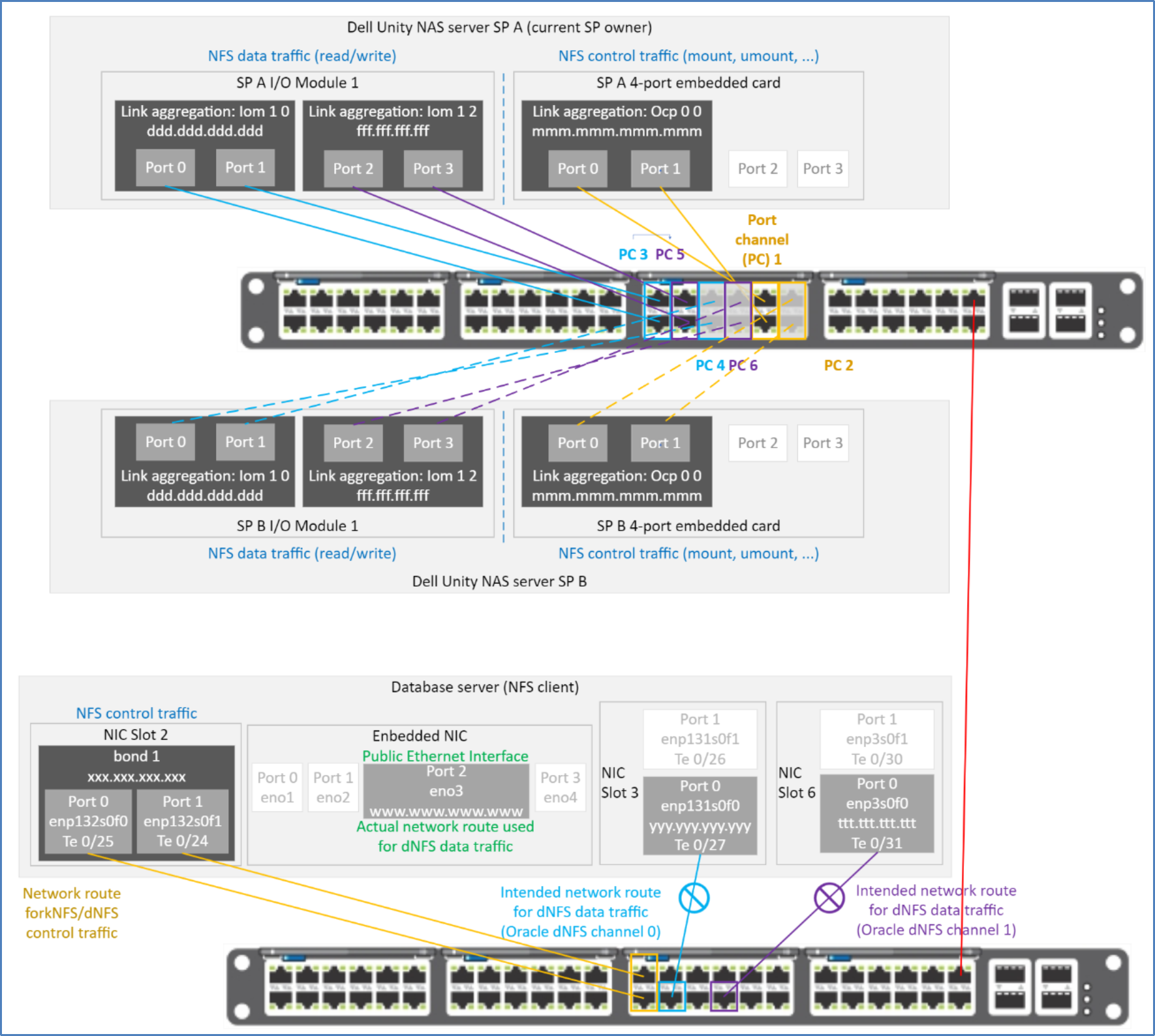Click the 'PC 6' port channel label

[743, 365]
